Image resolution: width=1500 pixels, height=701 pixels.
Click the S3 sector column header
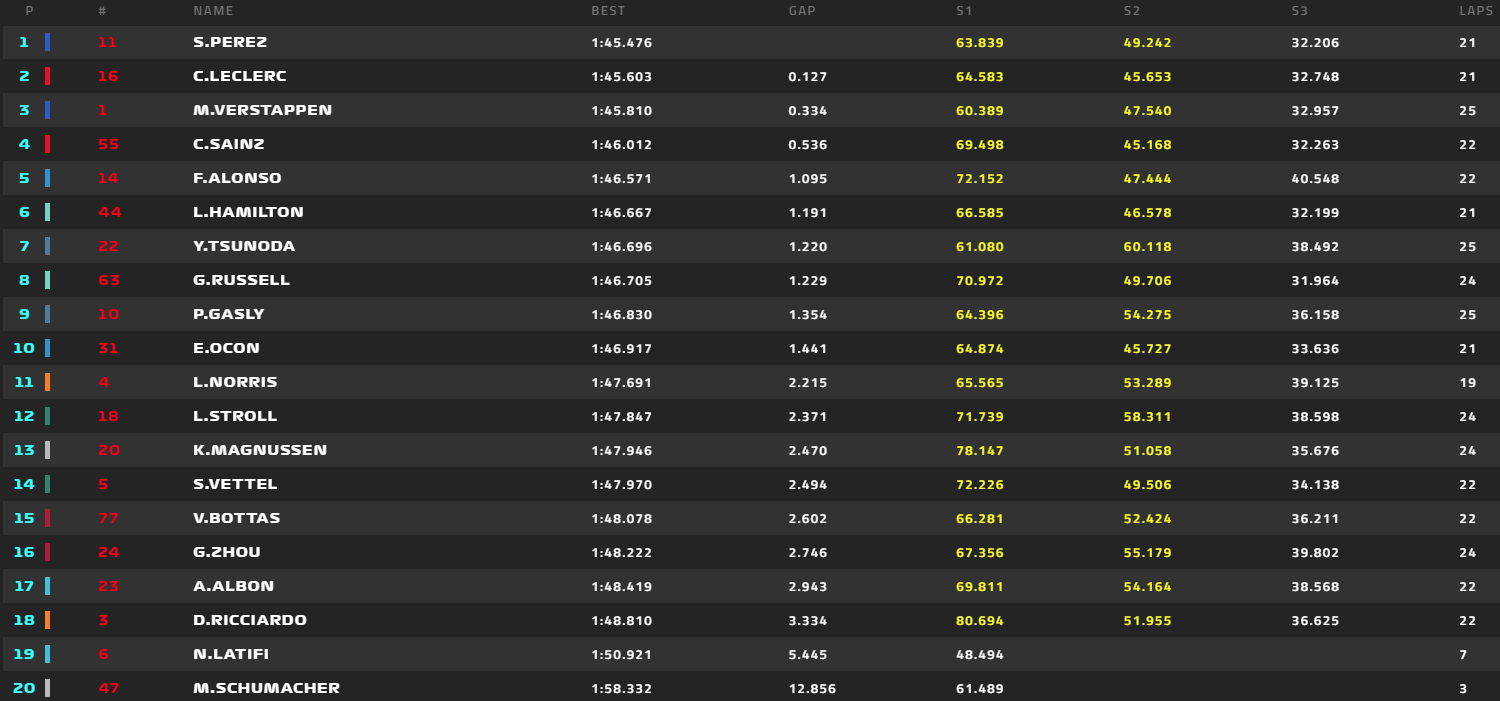(1300, 11)
